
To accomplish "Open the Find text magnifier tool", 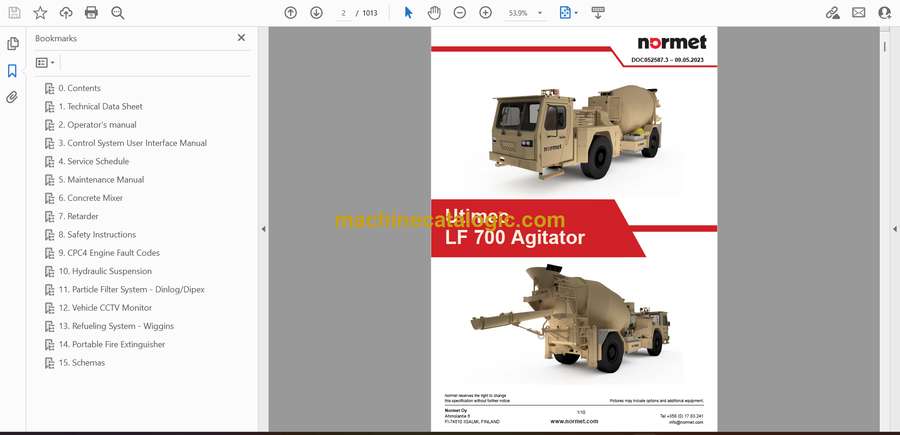I will pos(118,13).
